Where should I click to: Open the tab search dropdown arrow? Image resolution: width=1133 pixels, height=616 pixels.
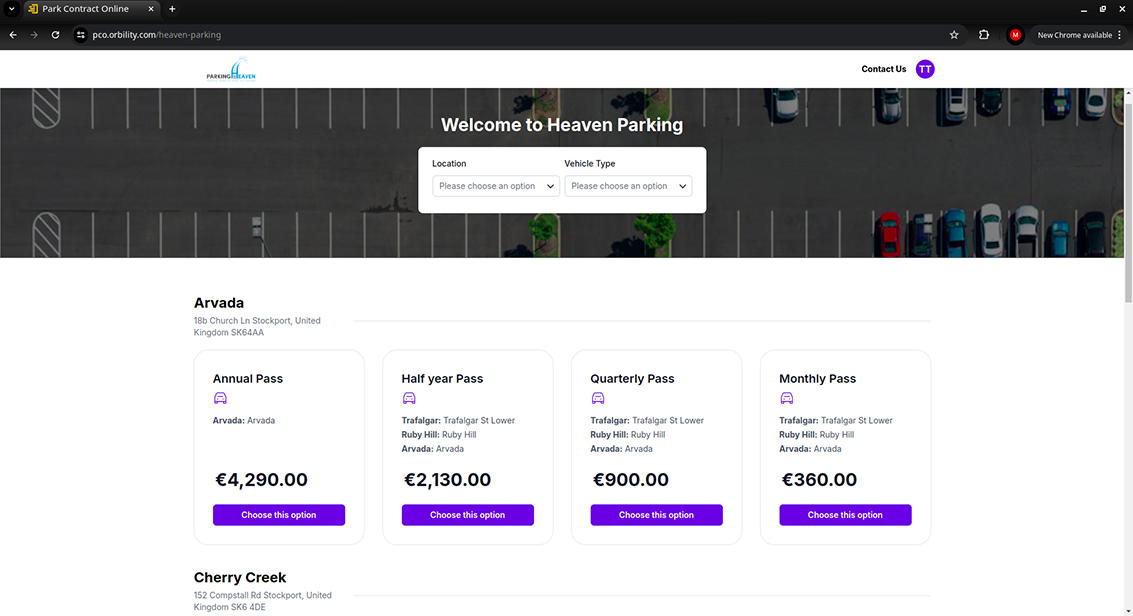10,9
